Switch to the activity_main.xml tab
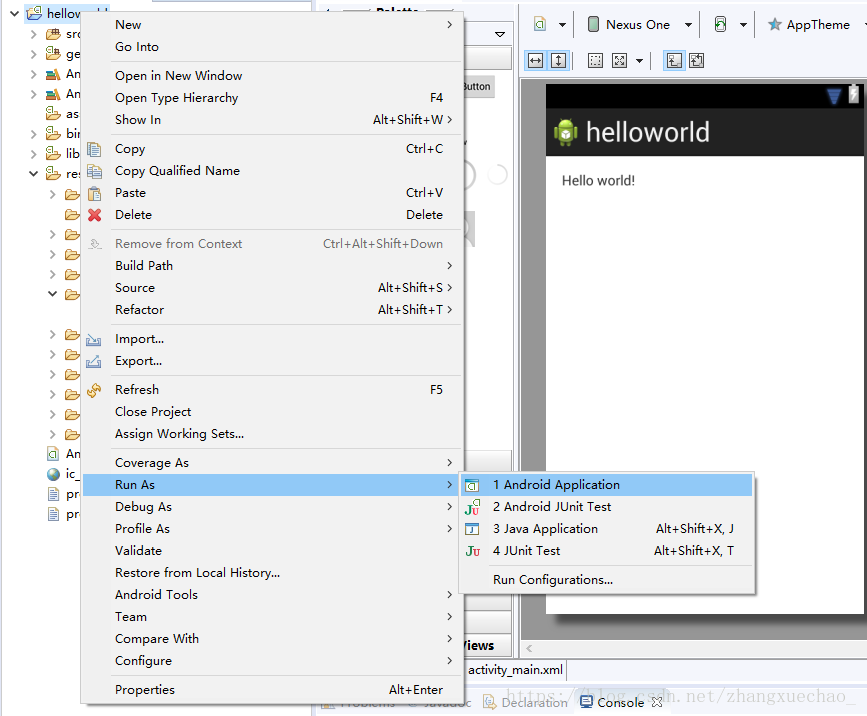The image size is (867, 716). point(515,670)
